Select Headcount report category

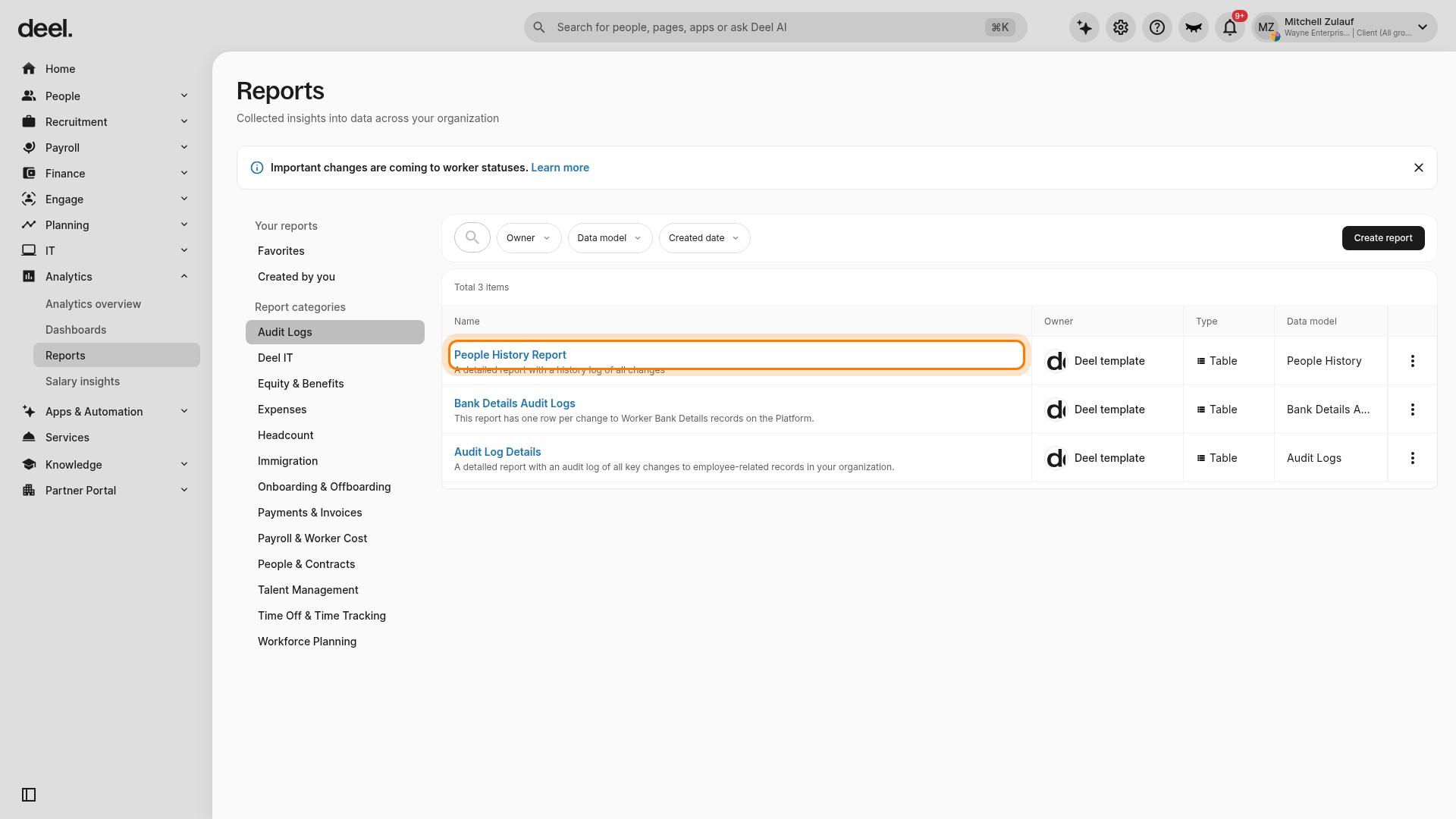(x=334, y=435)
